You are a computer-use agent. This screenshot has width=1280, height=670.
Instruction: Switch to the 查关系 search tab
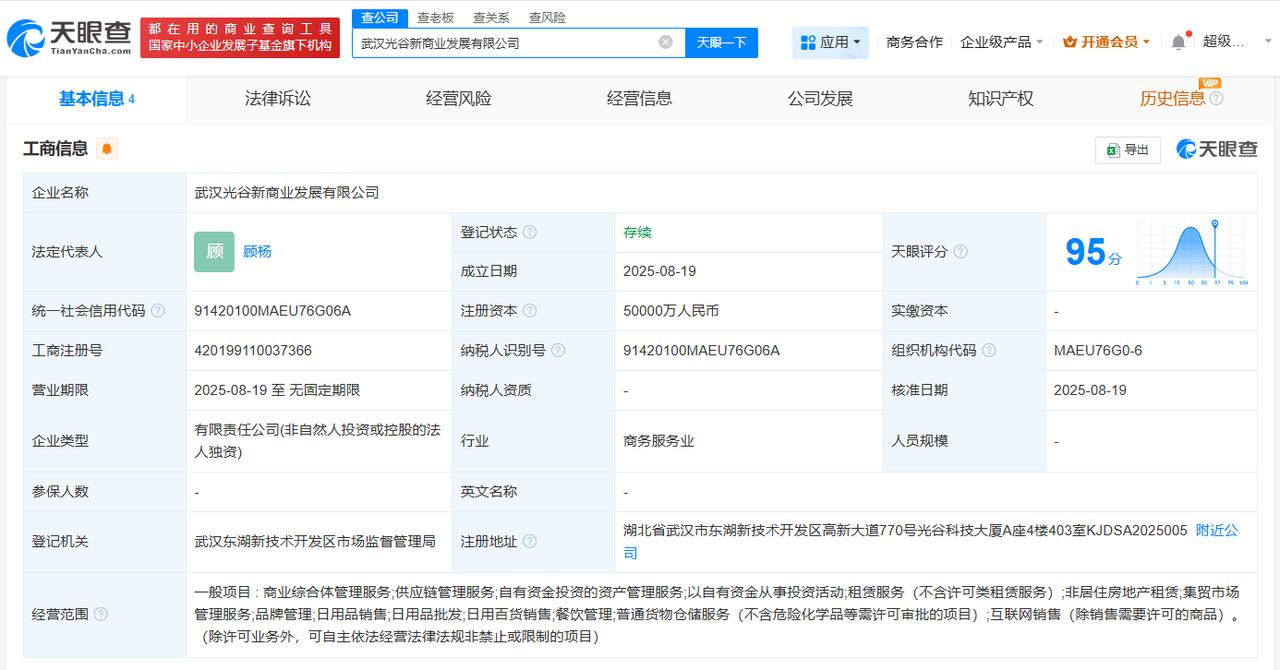coord(491,17)
